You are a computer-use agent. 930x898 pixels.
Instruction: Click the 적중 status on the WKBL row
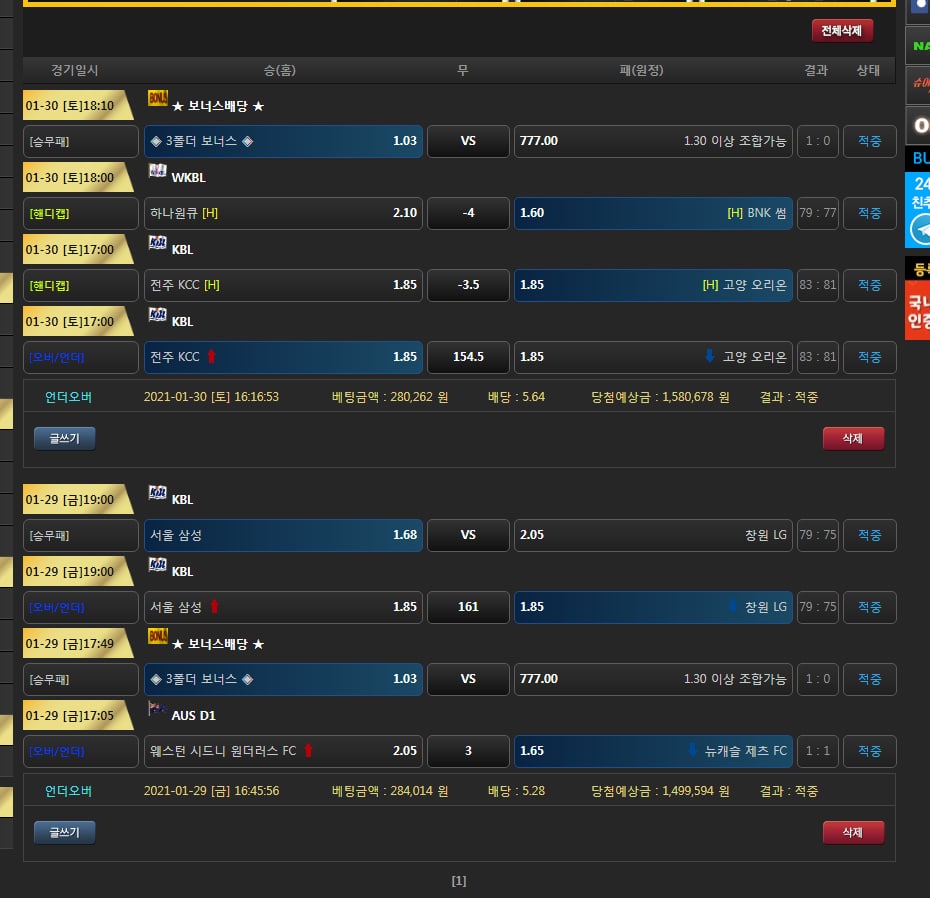tap(869, 213)
